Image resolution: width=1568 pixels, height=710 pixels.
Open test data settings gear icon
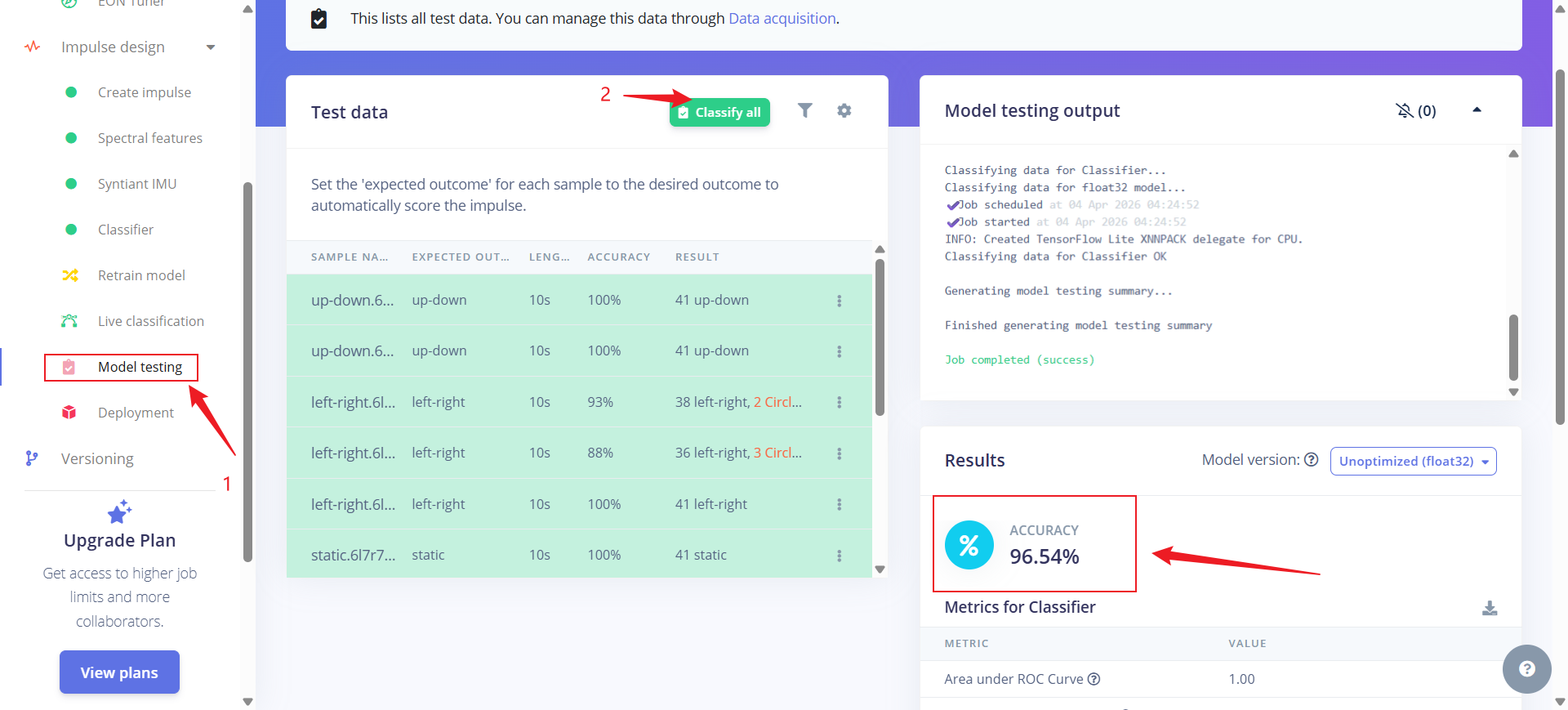844,110
